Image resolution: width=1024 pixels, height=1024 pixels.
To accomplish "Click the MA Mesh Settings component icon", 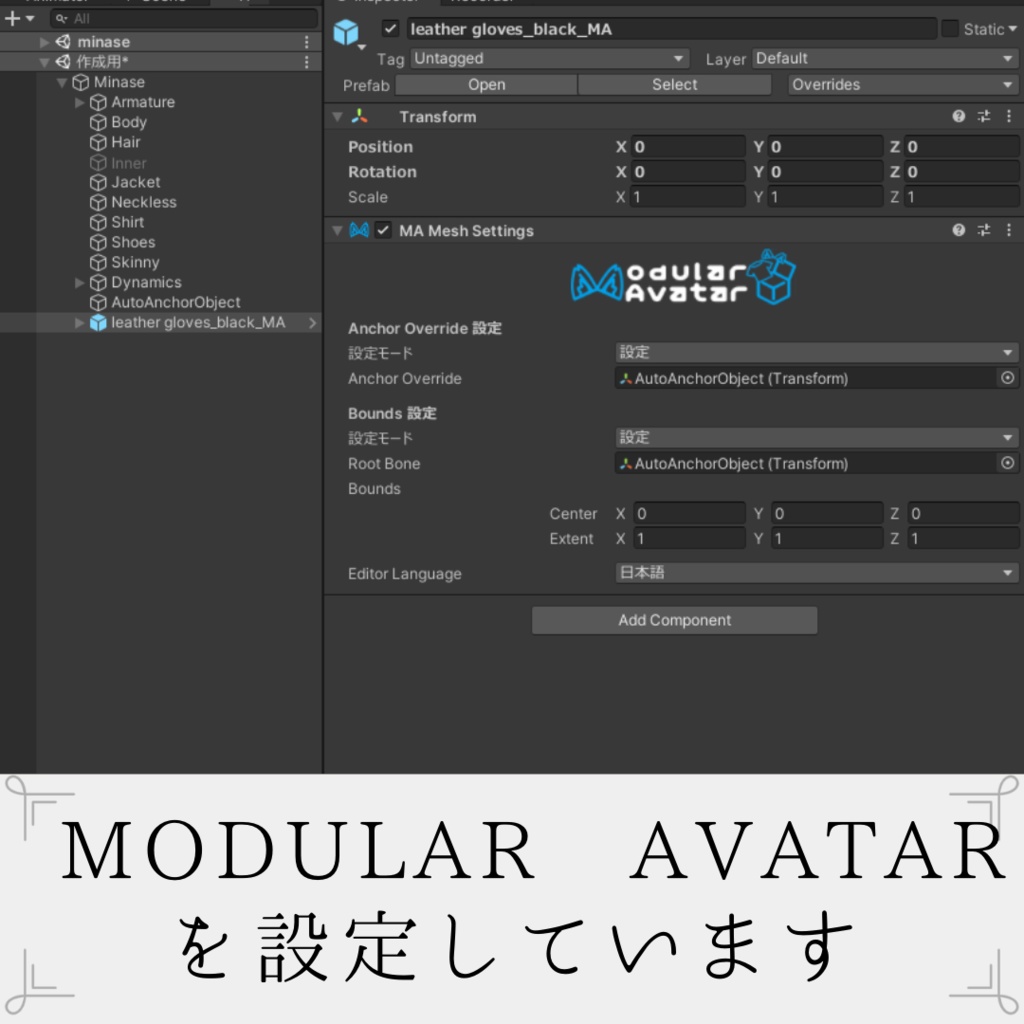I will point(359,230).
